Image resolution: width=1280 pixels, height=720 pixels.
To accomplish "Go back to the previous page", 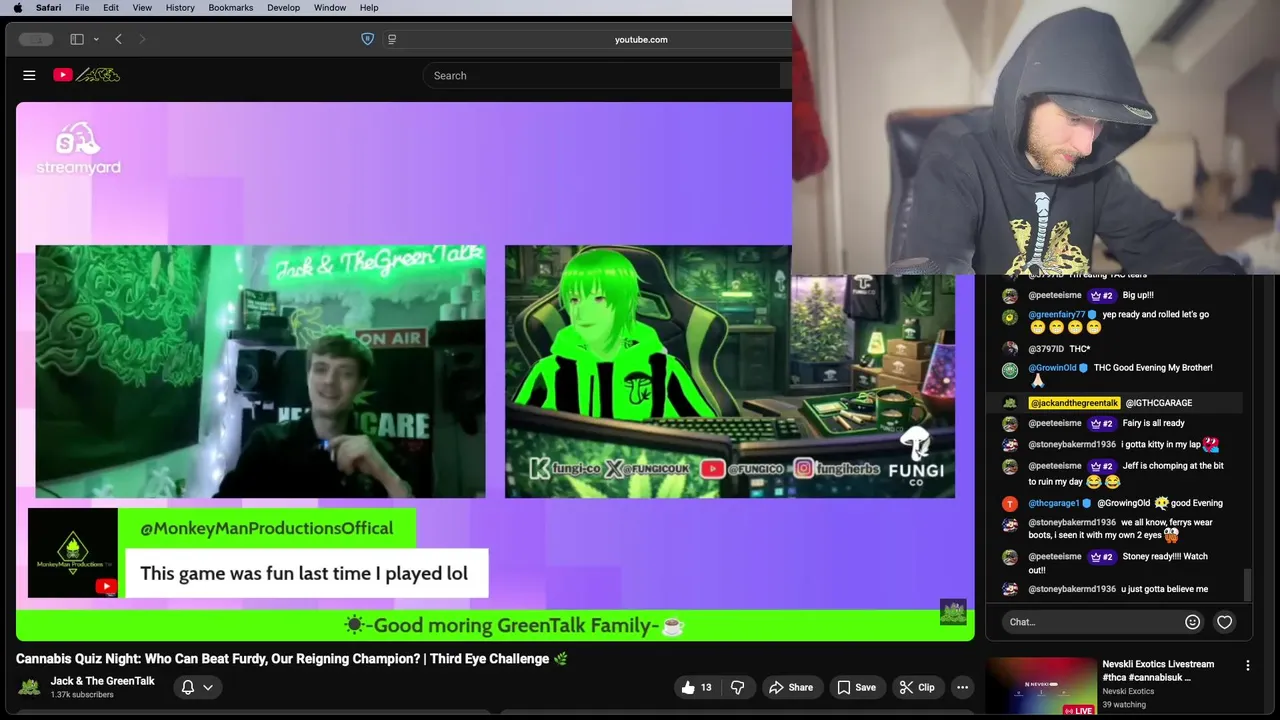I will 118,39.
